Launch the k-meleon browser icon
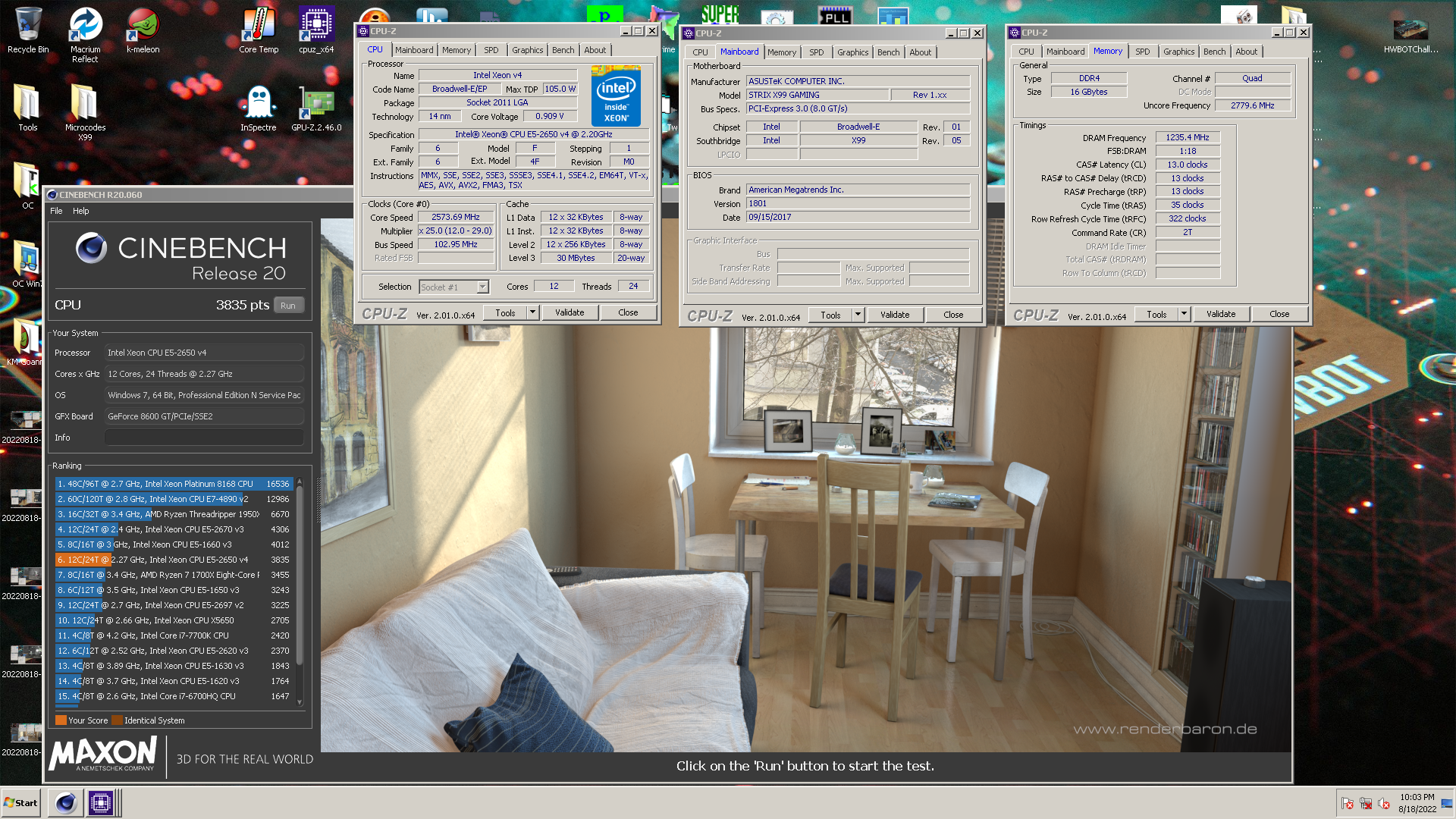Image resolution: width=1456 pixels, height=819 pixels. point(143,30)
